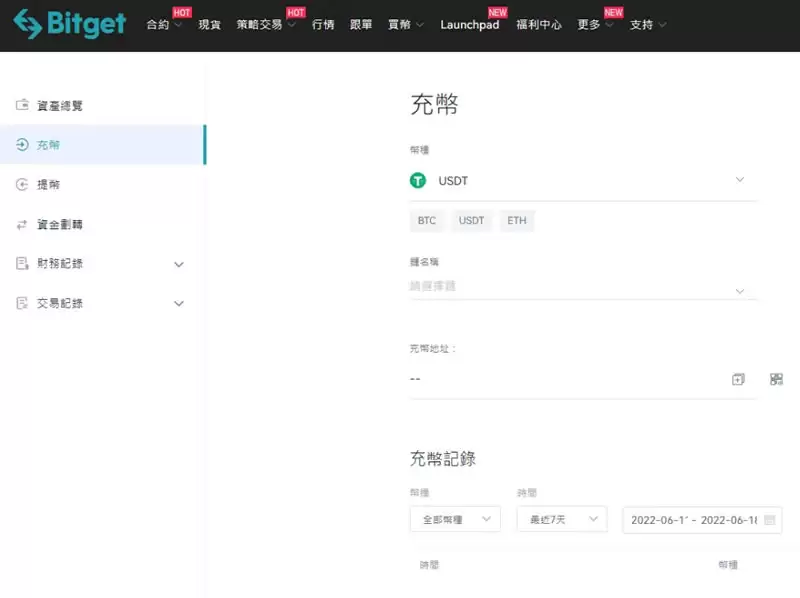Viewport: 800px width, 598px height.
Task: Open the 鏈名稱 chain selector
Action: 740,291
